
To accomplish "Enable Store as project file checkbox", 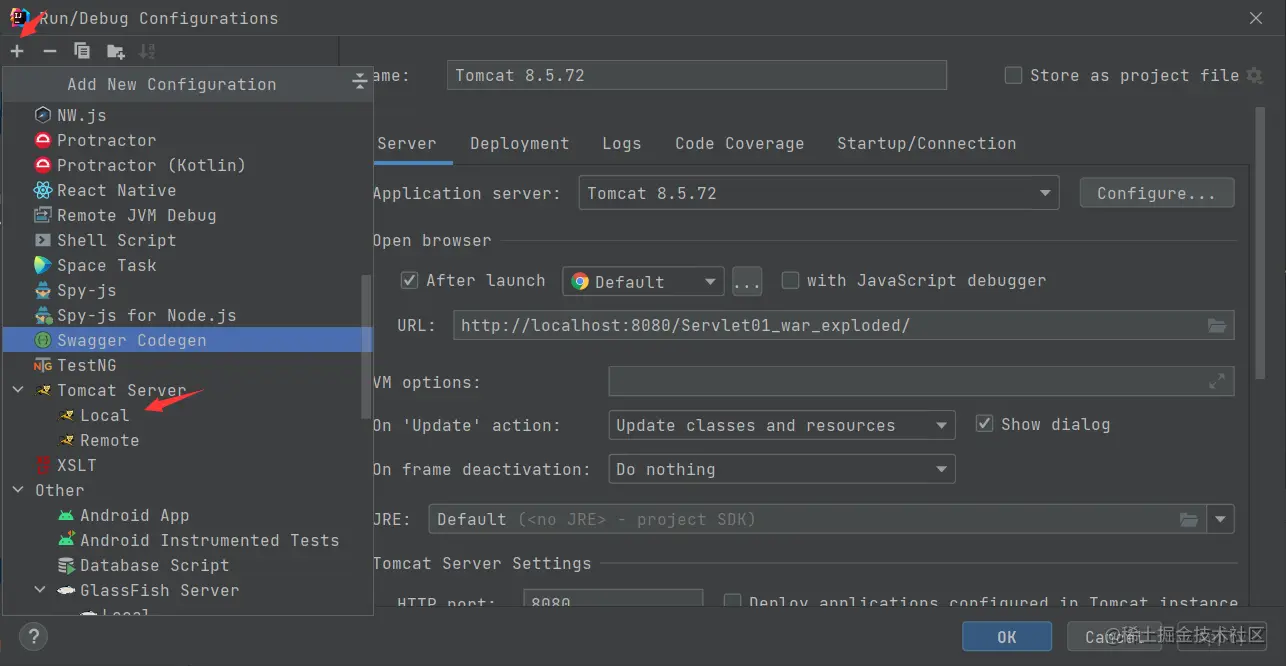I will point(1013,75).
